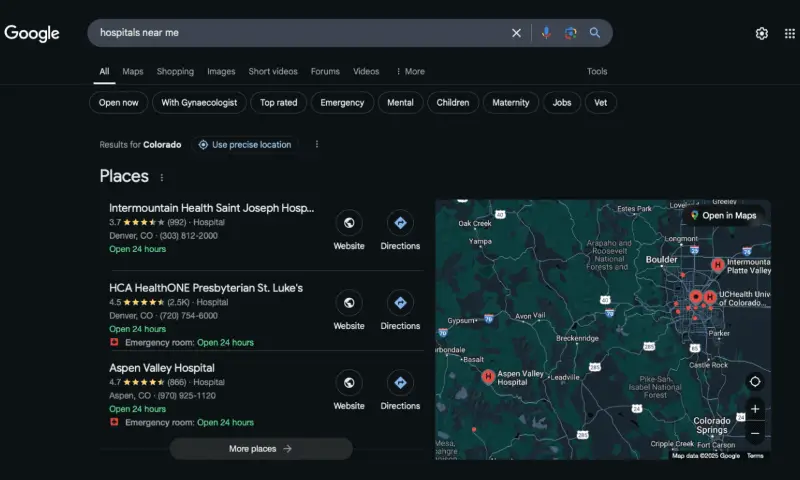This screenshot has height=480, width=800.
Task: Switch to the Forums tab
Action: [325, 71]
